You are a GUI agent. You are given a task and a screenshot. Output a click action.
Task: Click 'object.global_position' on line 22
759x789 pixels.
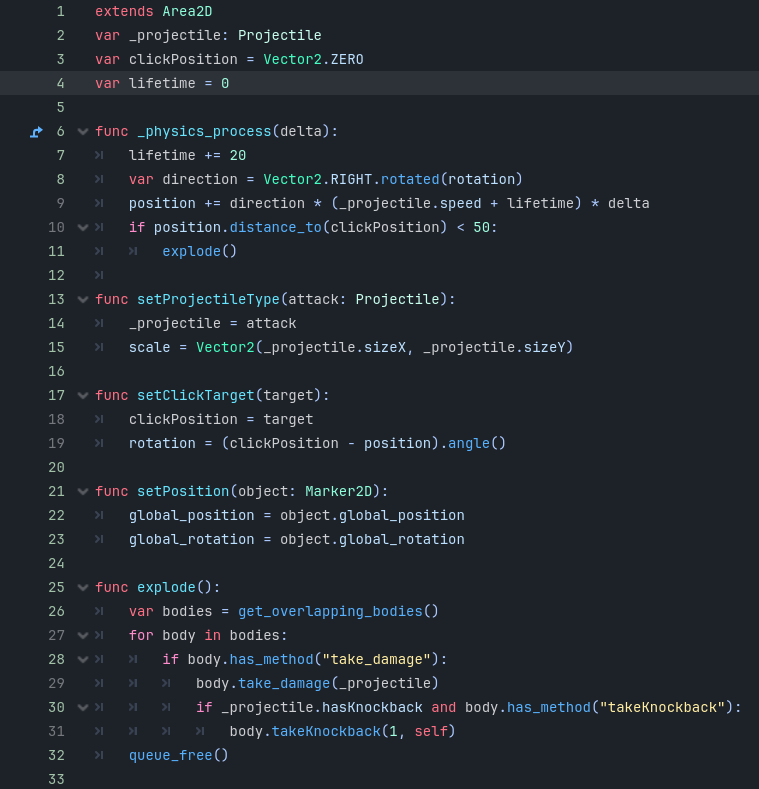[372, 515]
